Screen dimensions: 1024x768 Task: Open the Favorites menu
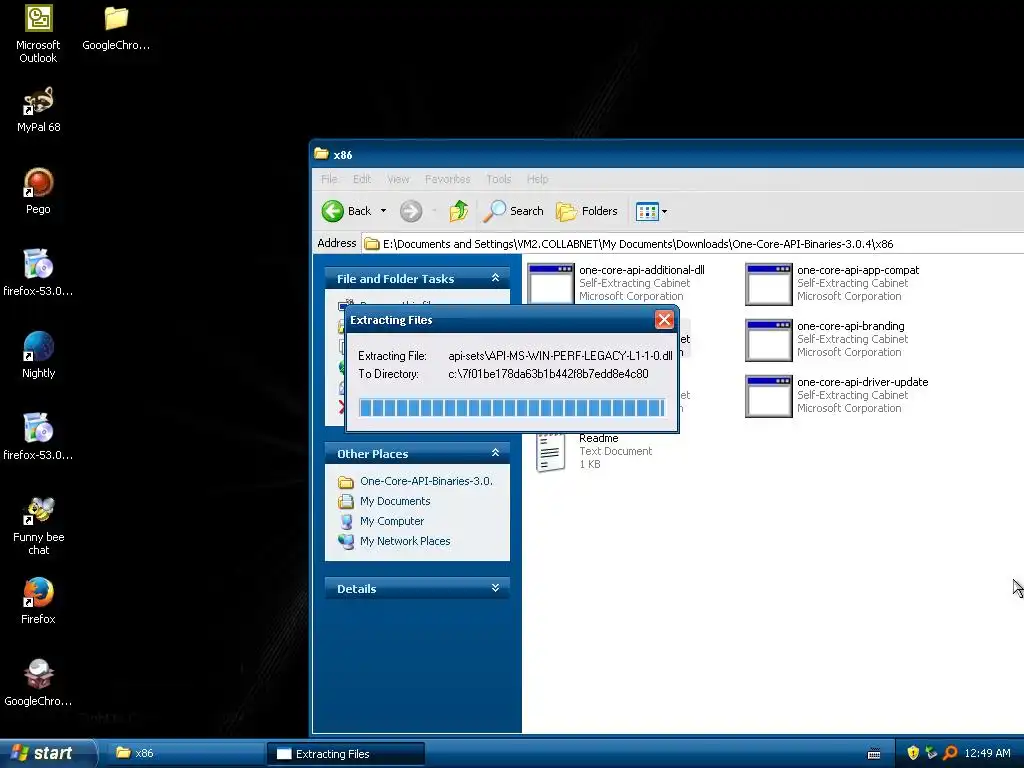pos(447,179)
